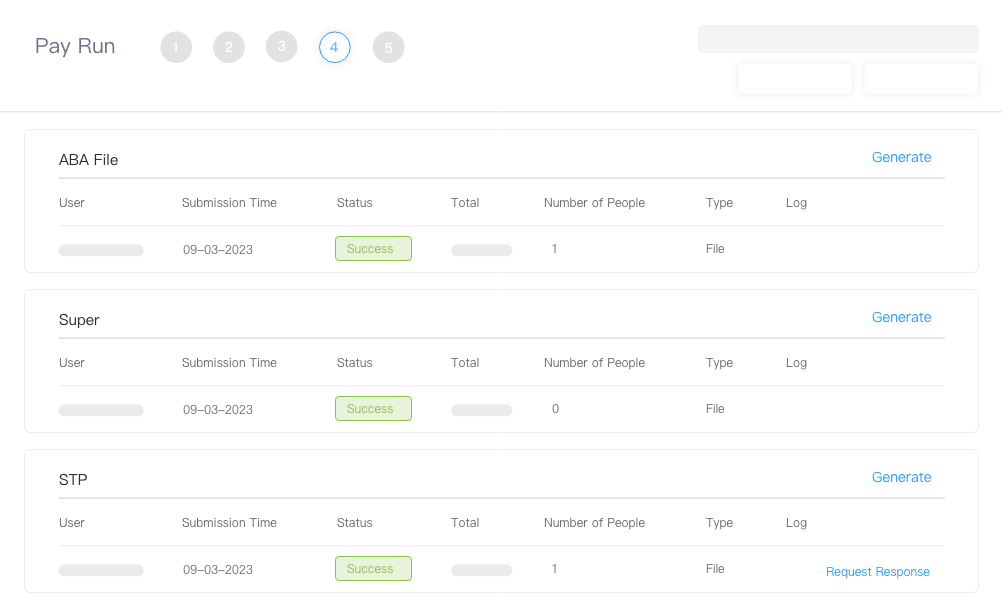Click the right blank button below top field
The height and width of the screenshot is (598, 1002).
[921, 79]
